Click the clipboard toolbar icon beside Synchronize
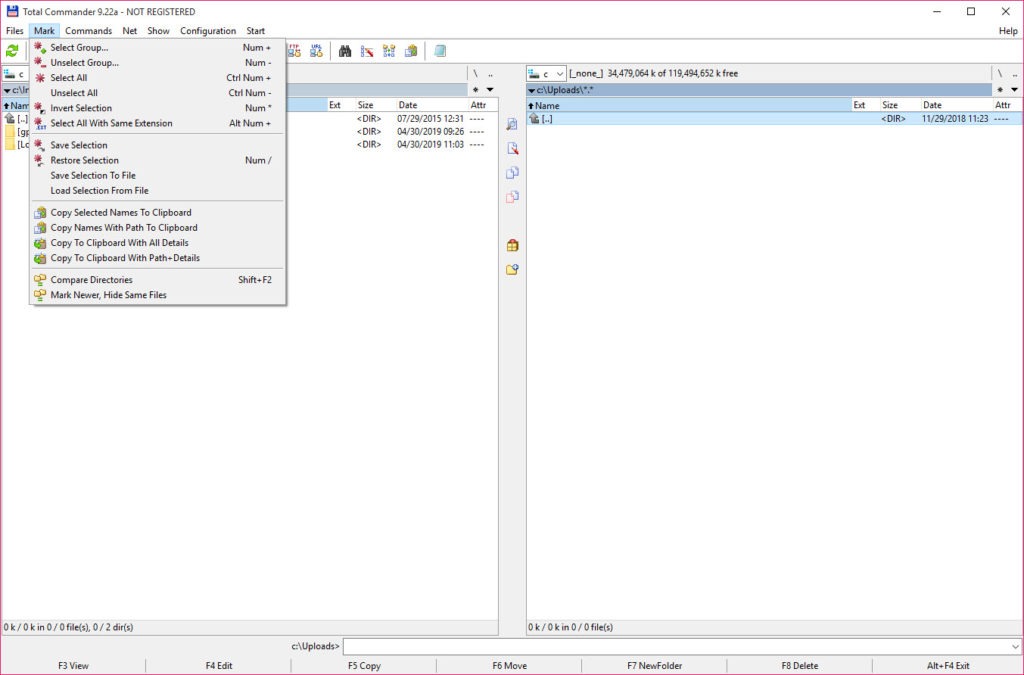 coord(411,51)
